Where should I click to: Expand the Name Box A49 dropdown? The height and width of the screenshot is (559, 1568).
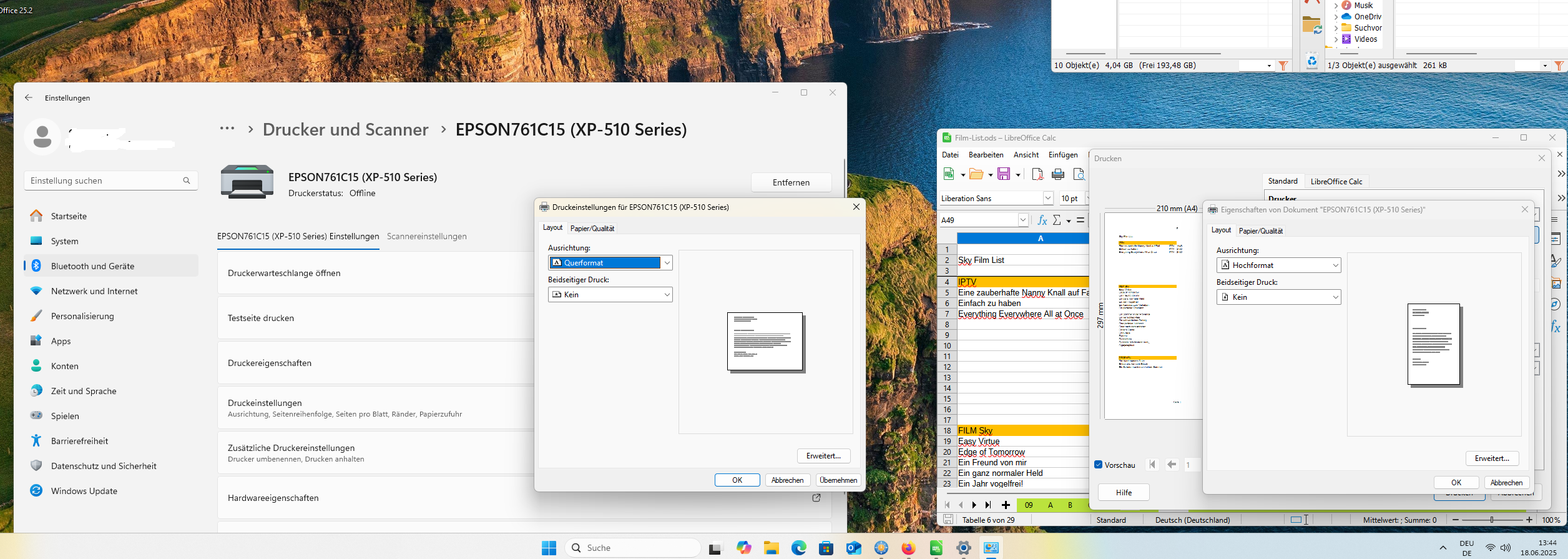(1023, 220)
